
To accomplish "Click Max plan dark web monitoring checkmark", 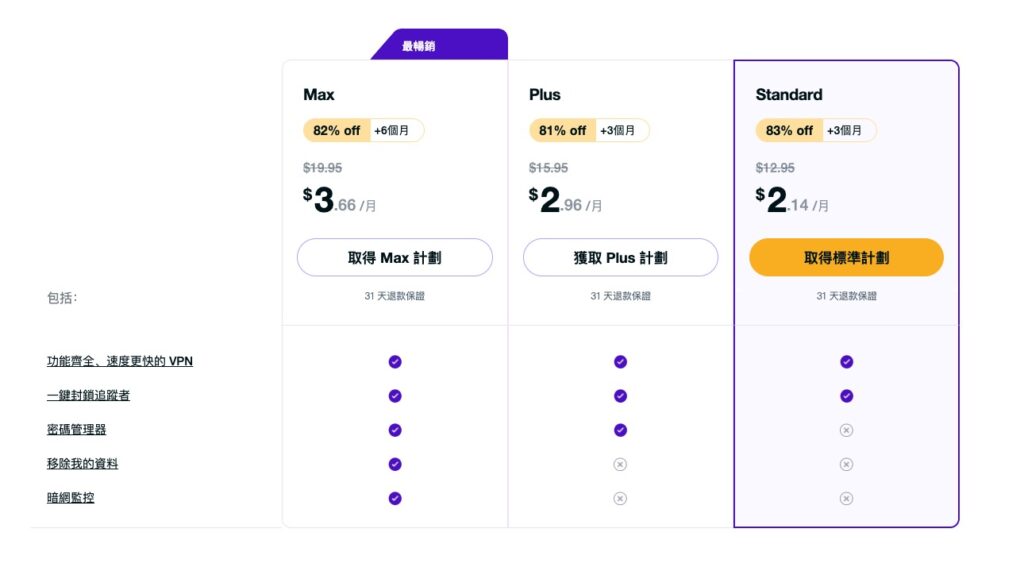I will [x=395, y=498].
